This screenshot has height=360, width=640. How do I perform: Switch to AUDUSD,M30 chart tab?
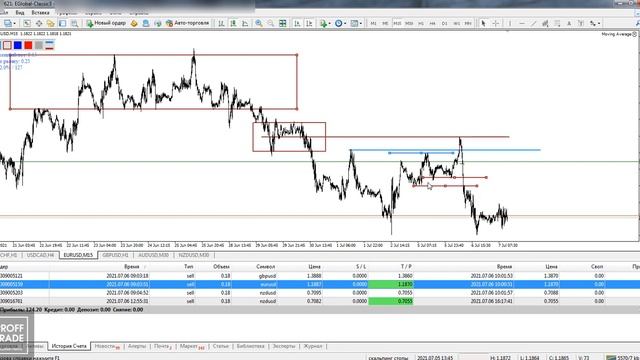pyautogui.click(x=153, y=255)
